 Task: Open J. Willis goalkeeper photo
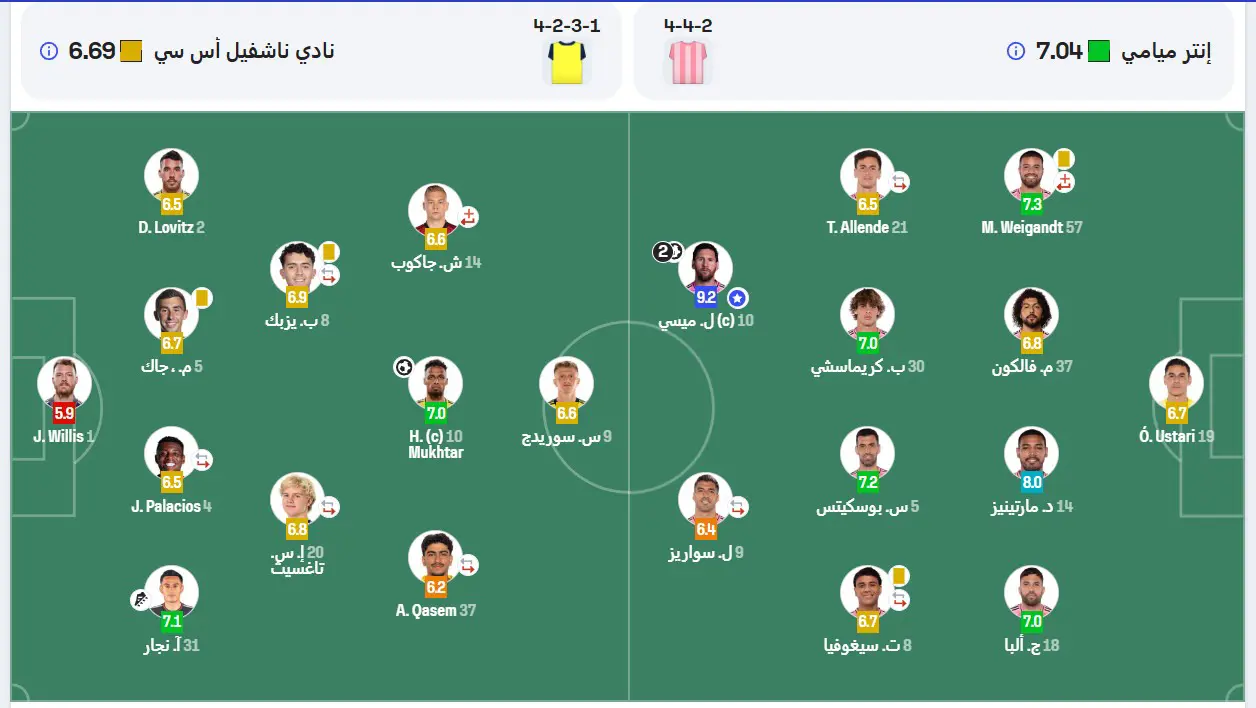pyautogui.click(x=64, y=383)
